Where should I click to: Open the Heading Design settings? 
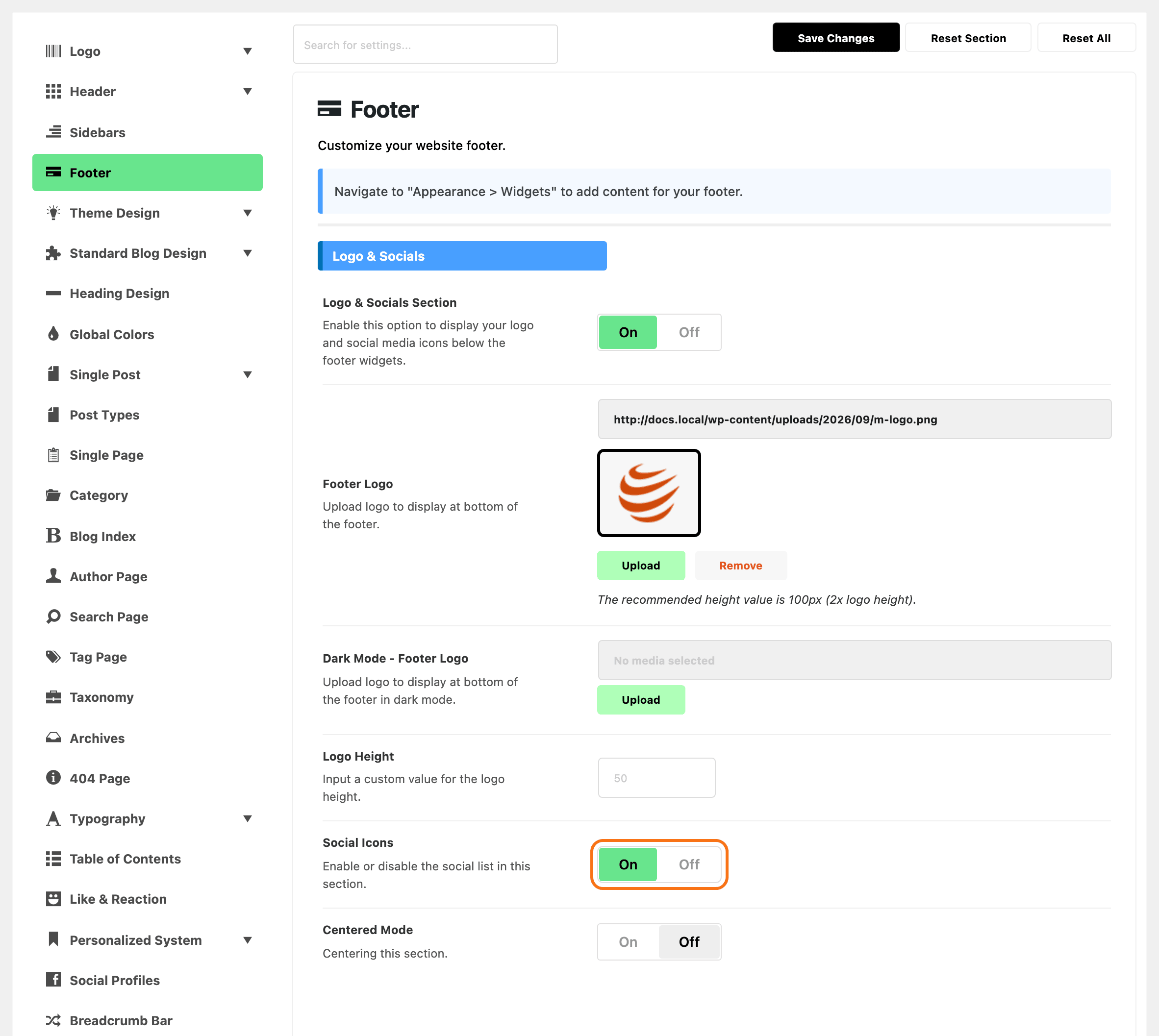[148, 294]
